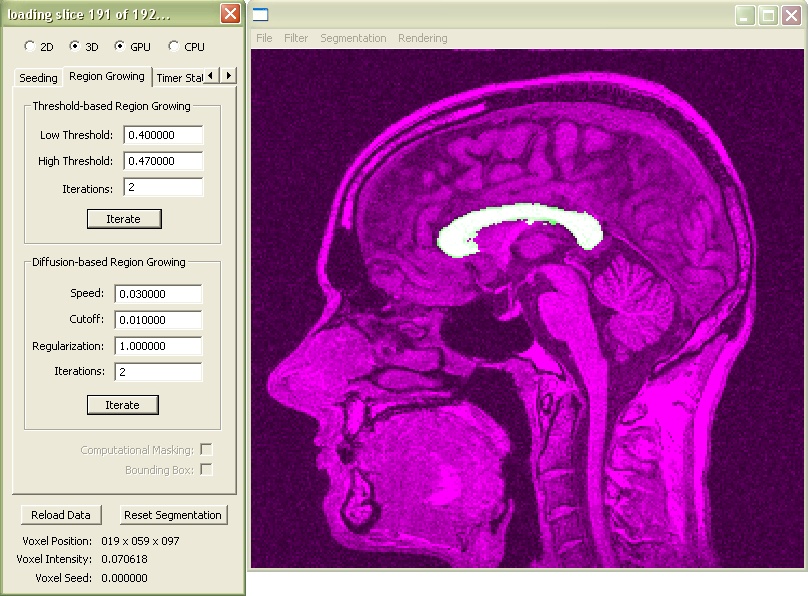Viewport: 808px width, 596px height.
Task: Click the Low Threshold input field
Action: click(163, 135)
